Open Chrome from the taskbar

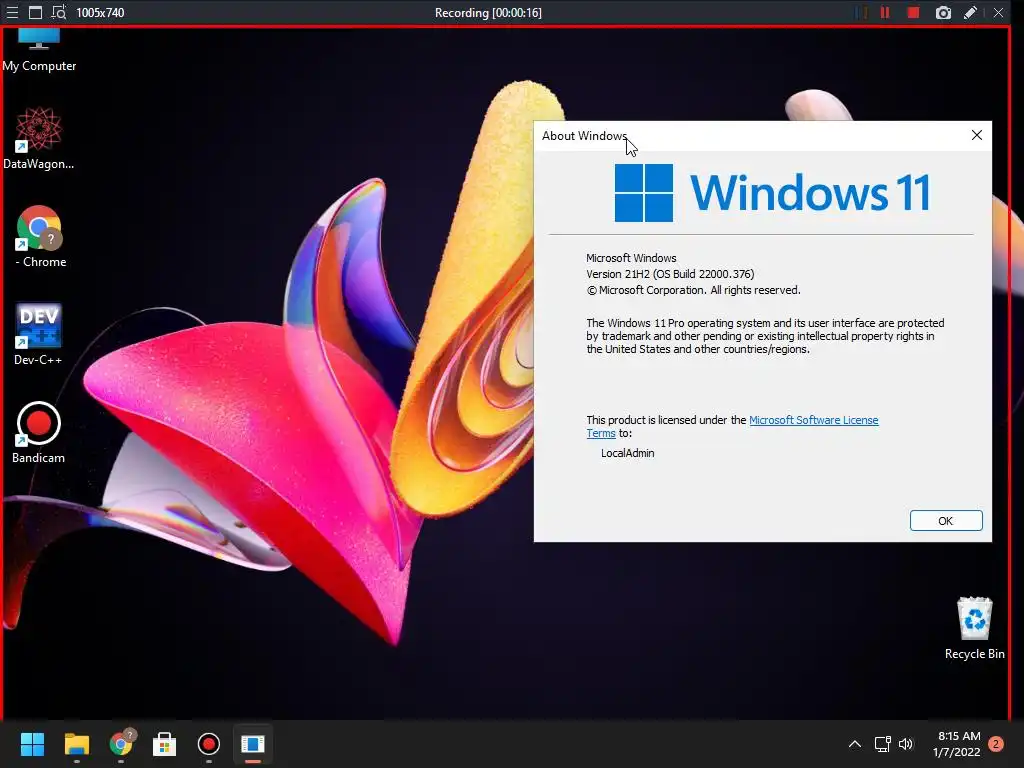pos(121,744)
